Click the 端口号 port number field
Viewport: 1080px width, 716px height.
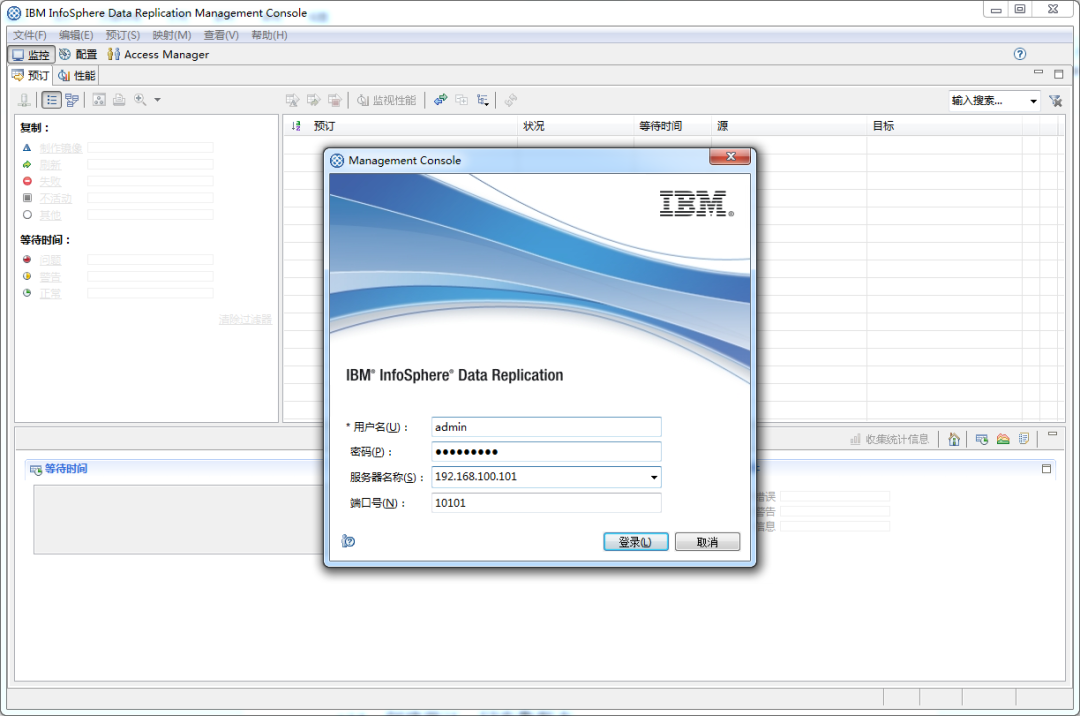(x=546, y=503)
